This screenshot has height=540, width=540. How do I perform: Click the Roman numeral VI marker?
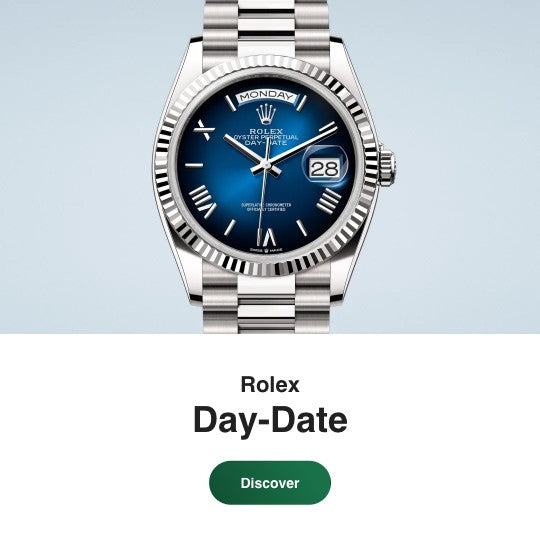point(267,237)
